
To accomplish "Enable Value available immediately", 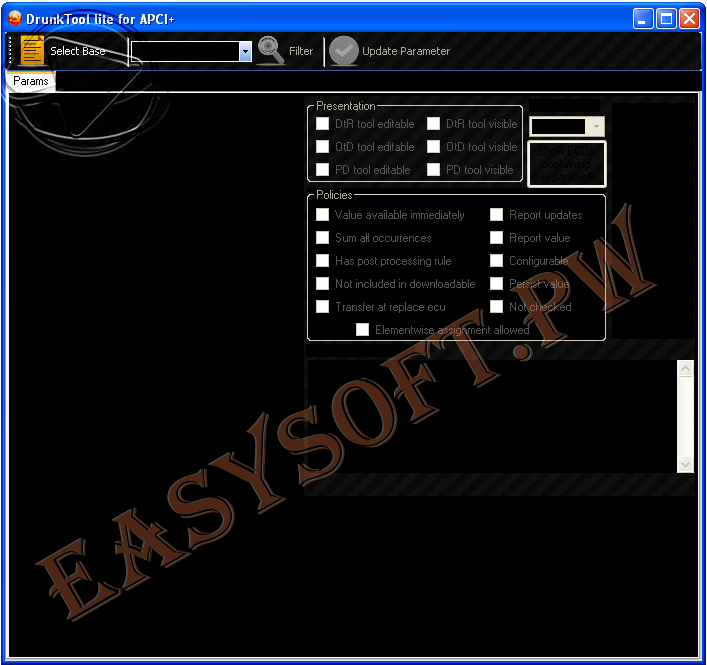I will point(322,215).
